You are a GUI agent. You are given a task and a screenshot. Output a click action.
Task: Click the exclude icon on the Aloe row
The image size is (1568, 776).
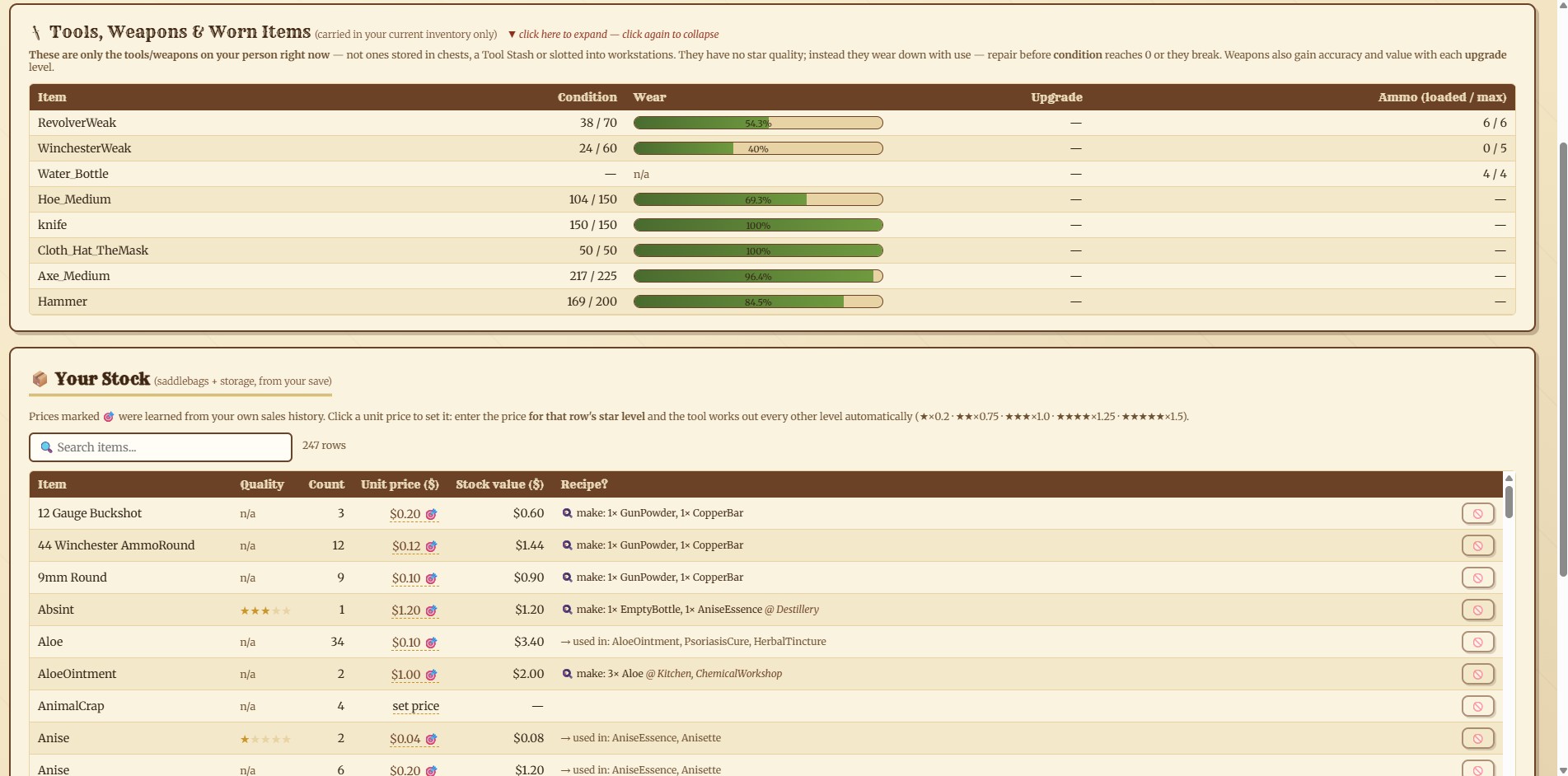(1477, 642)
